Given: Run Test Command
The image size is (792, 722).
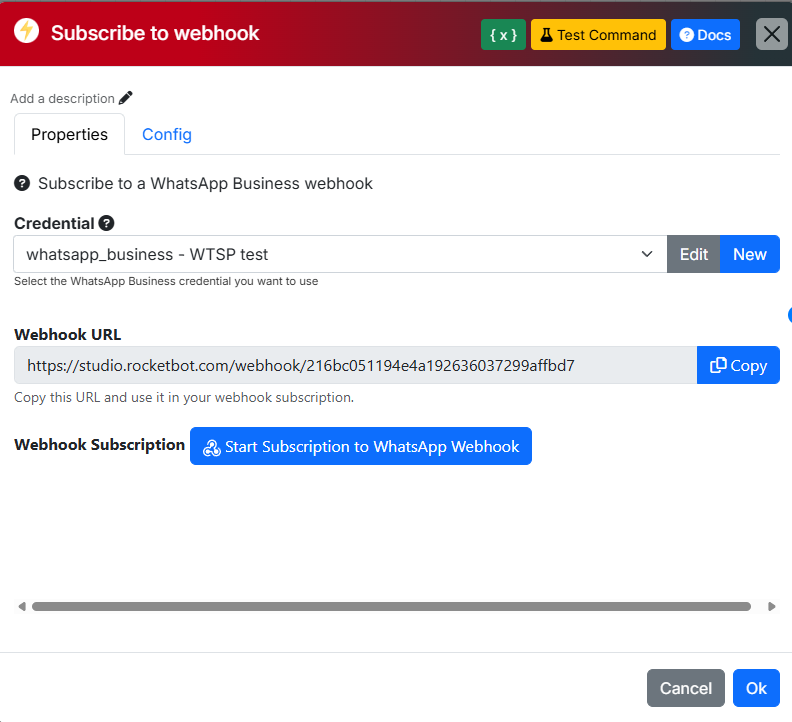Looking at the screenshot, I should [x=598, y=35].
